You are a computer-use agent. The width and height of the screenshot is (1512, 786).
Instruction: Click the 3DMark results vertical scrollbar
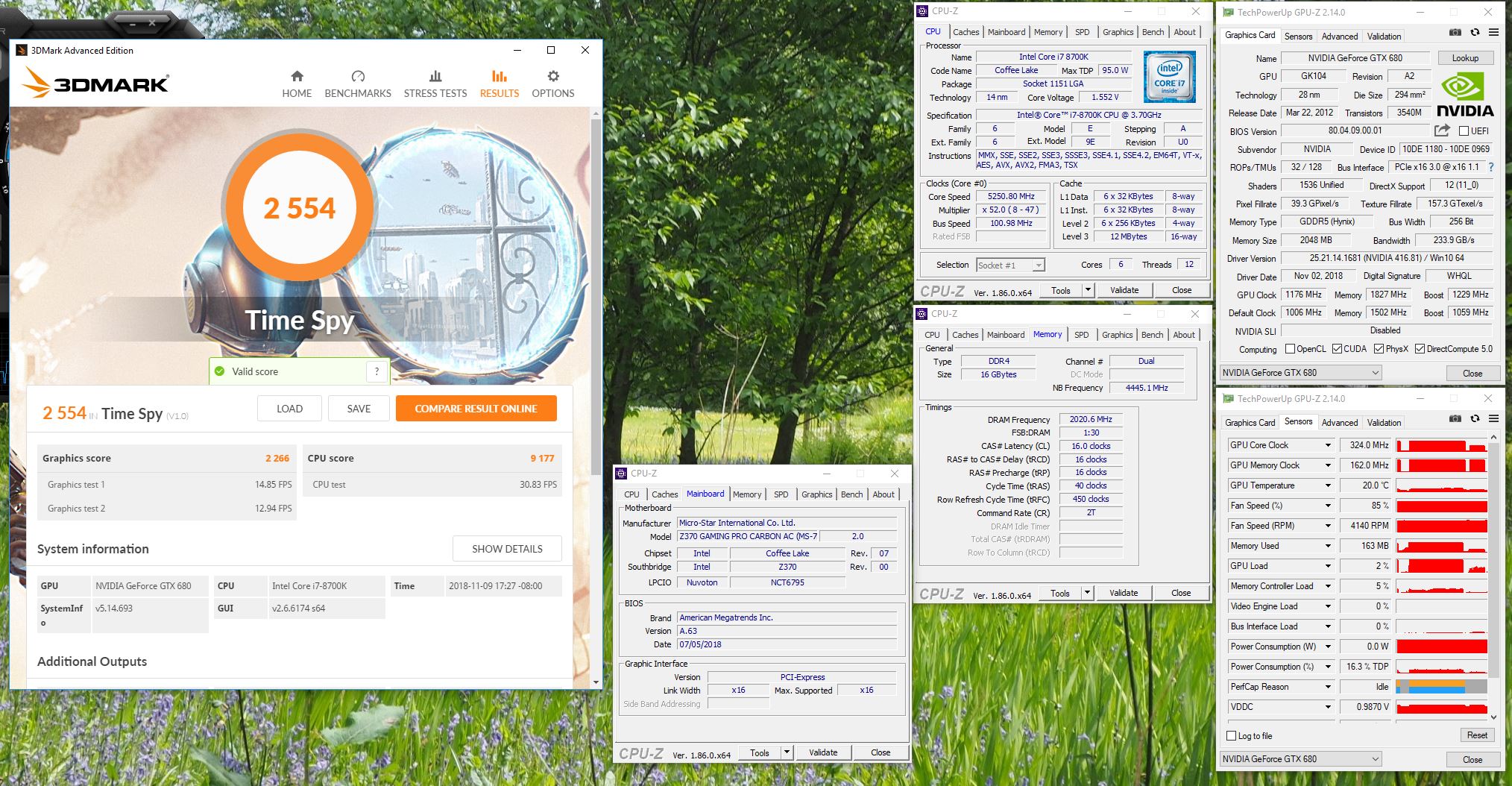click(595, 298)
